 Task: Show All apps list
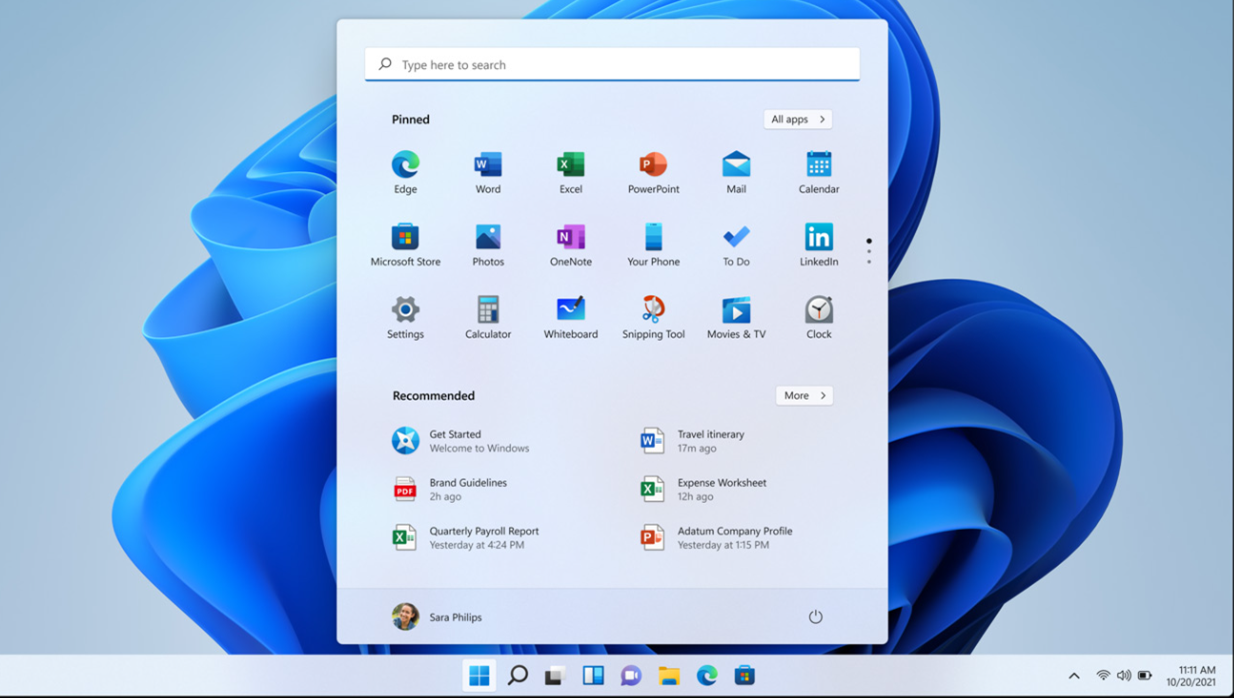coord(798,119)
